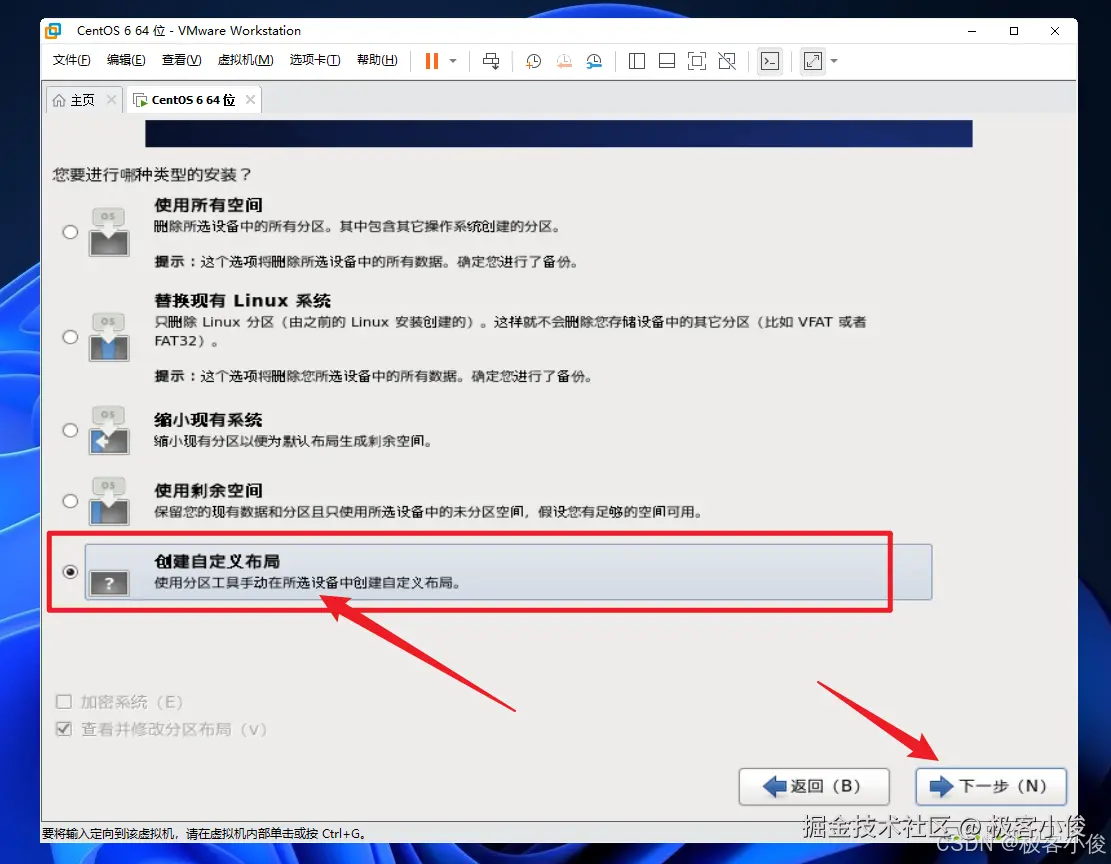Click the 替换现有 Linux 系统 heading text
This screenshot has width=1111, height=864.
point(242,301)
